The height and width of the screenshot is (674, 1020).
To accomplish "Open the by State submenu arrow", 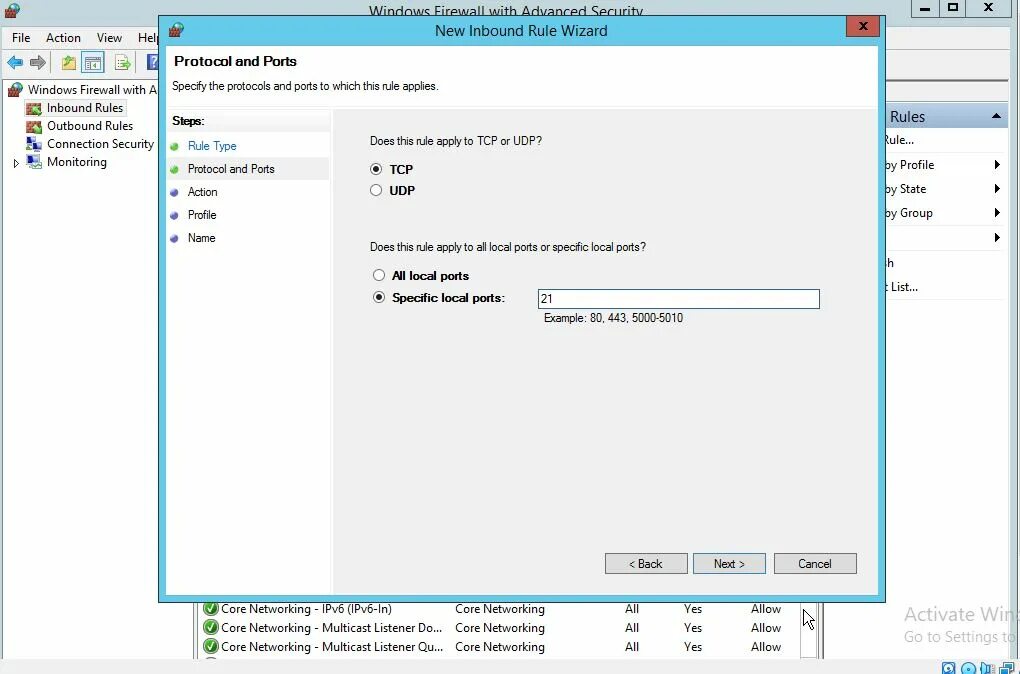I will 997,189.
